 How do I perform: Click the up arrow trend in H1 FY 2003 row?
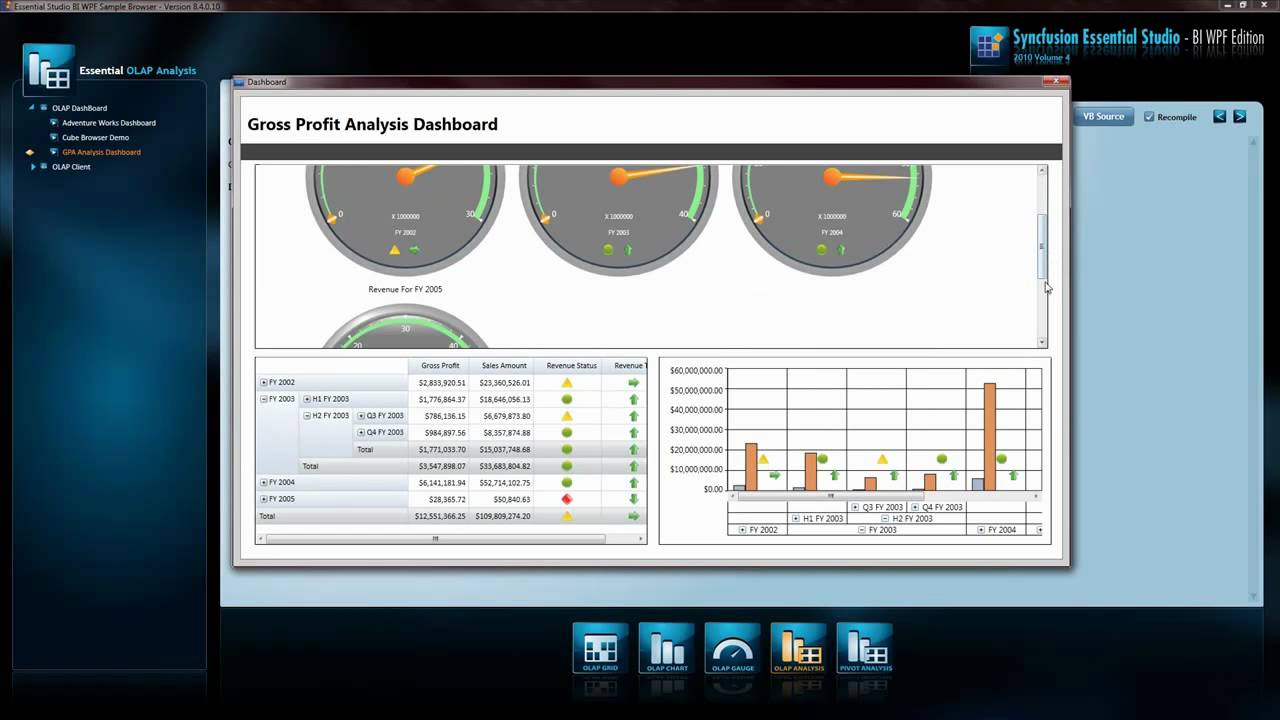[633, 399]
